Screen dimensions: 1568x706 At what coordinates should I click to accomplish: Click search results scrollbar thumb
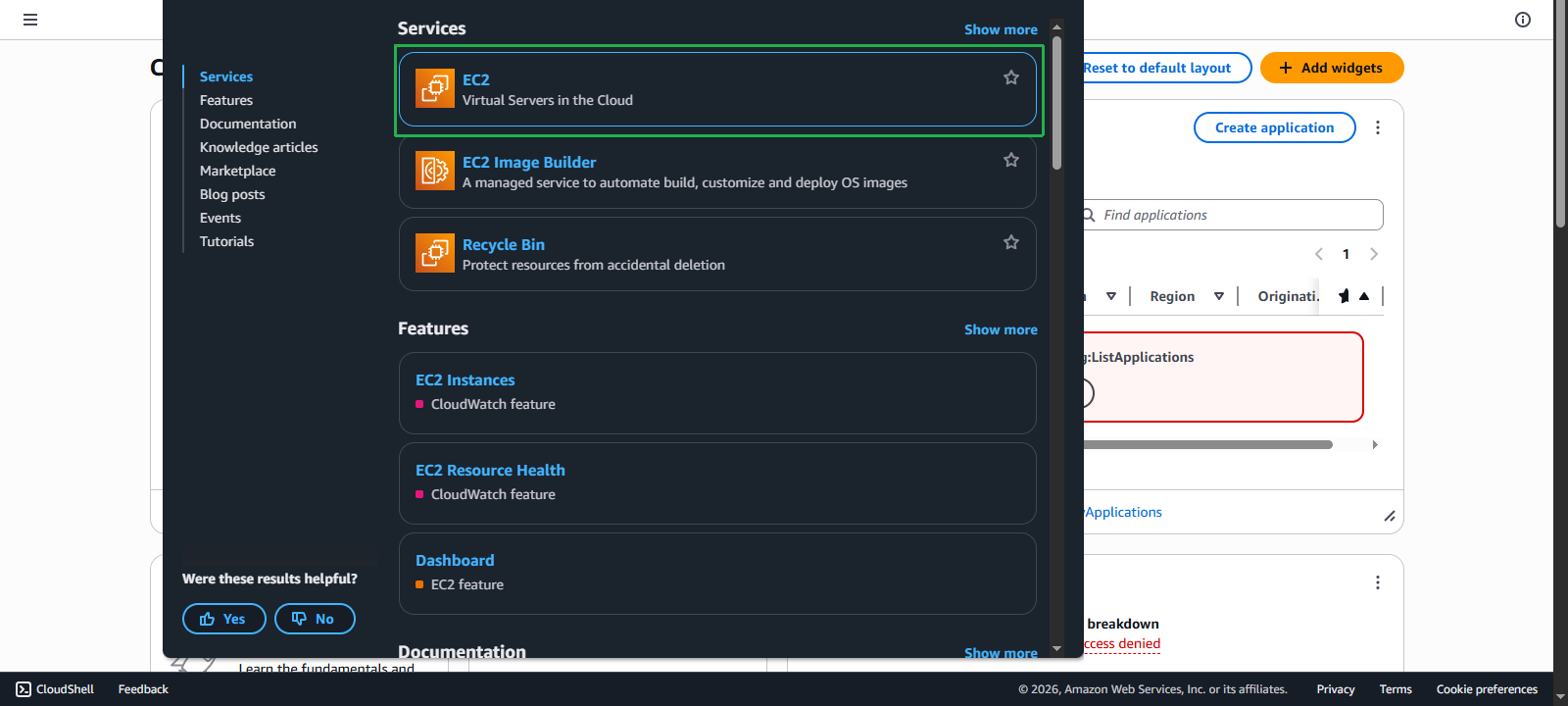1056,103
